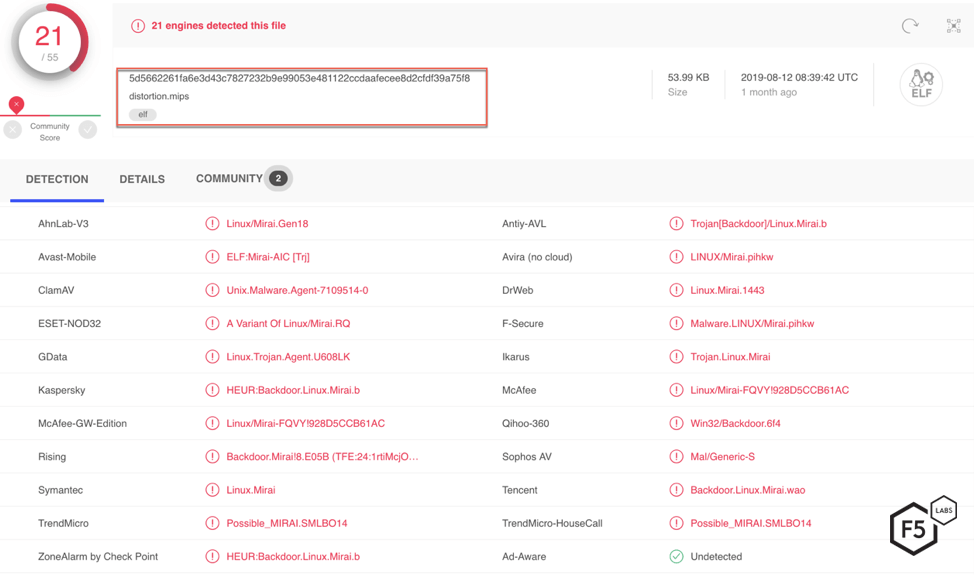Click the ELF file type icon
This screenshot has height=575, width=974.
click(x=920, y=85)
